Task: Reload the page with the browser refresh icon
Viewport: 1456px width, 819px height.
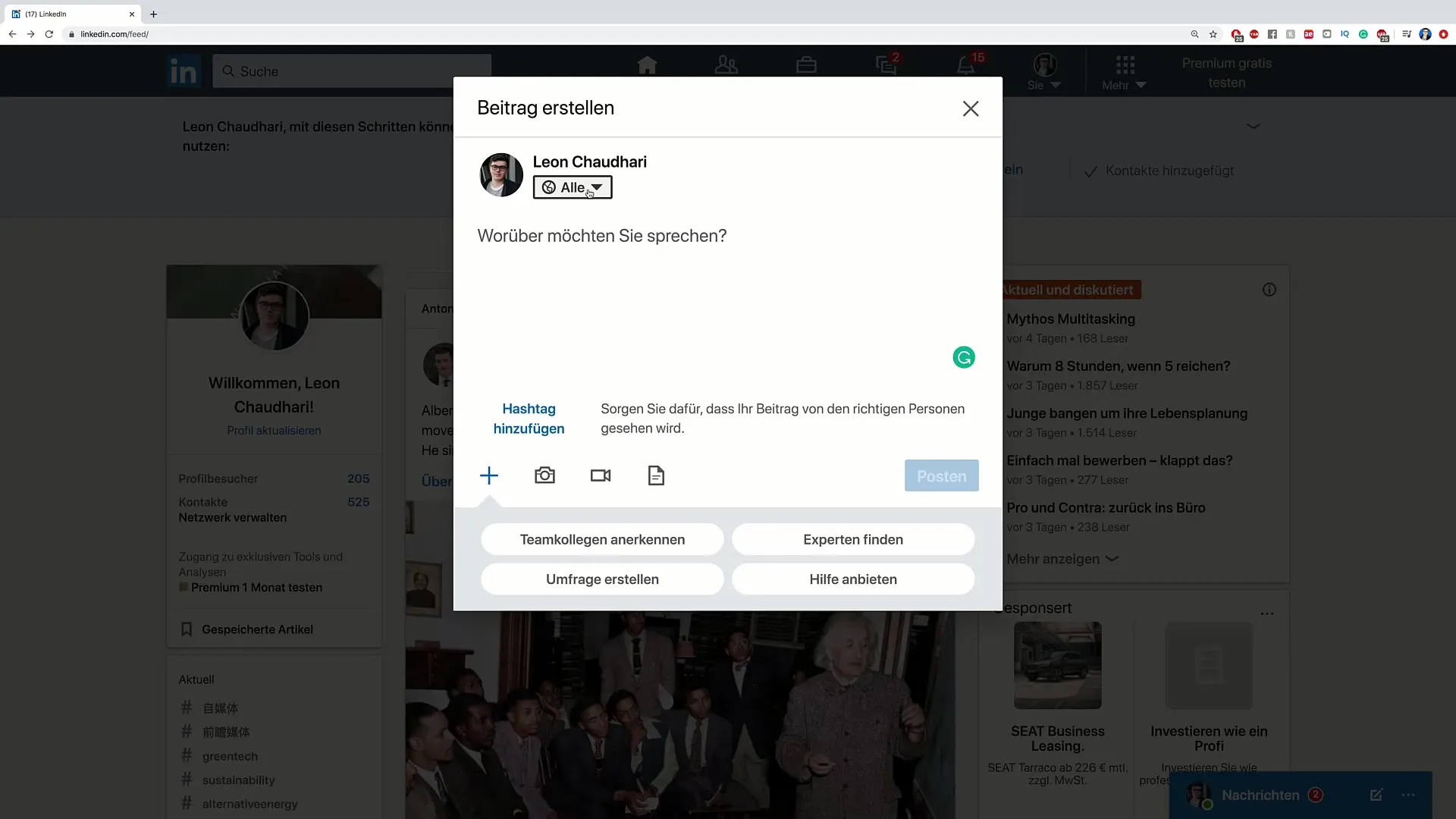Action: tap(49, 34)
